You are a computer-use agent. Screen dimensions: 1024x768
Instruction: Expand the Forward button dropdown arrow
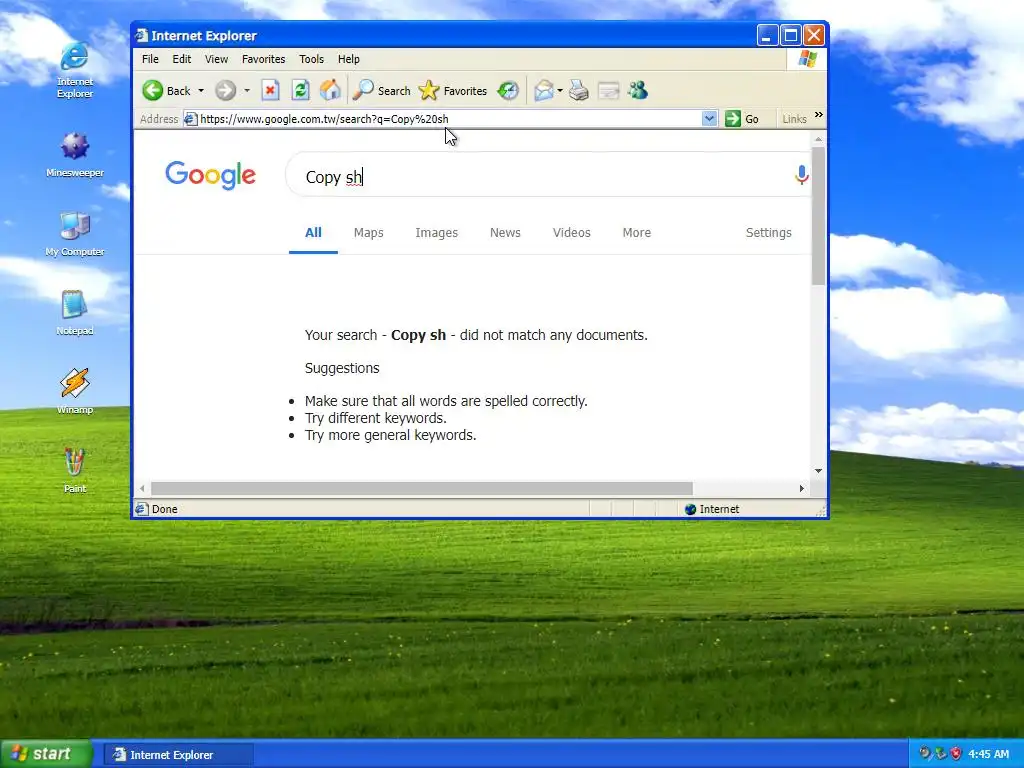coord(247,90)
